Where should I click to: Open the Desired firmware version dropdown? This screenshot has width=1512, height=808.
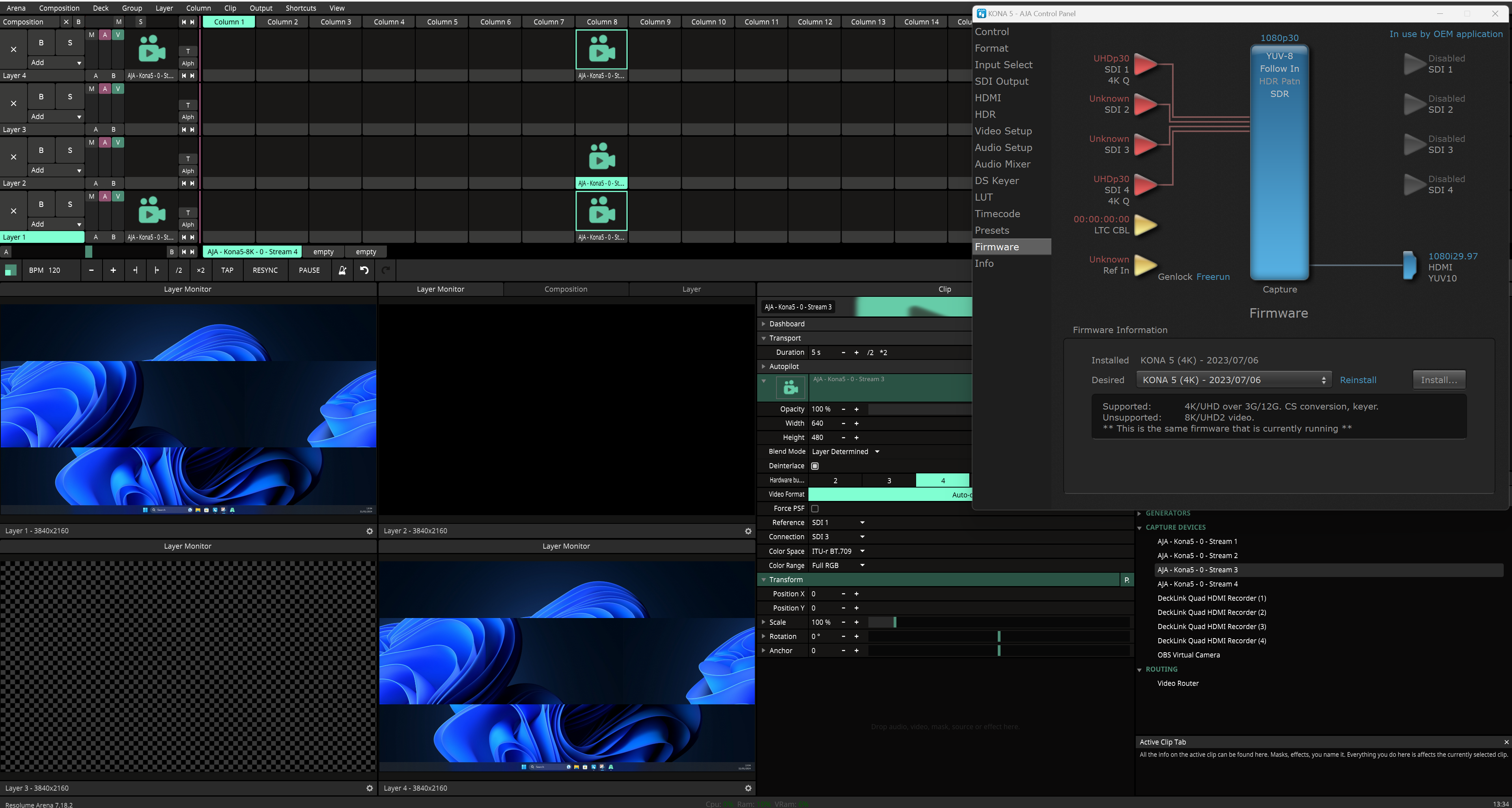(1233, 380)
